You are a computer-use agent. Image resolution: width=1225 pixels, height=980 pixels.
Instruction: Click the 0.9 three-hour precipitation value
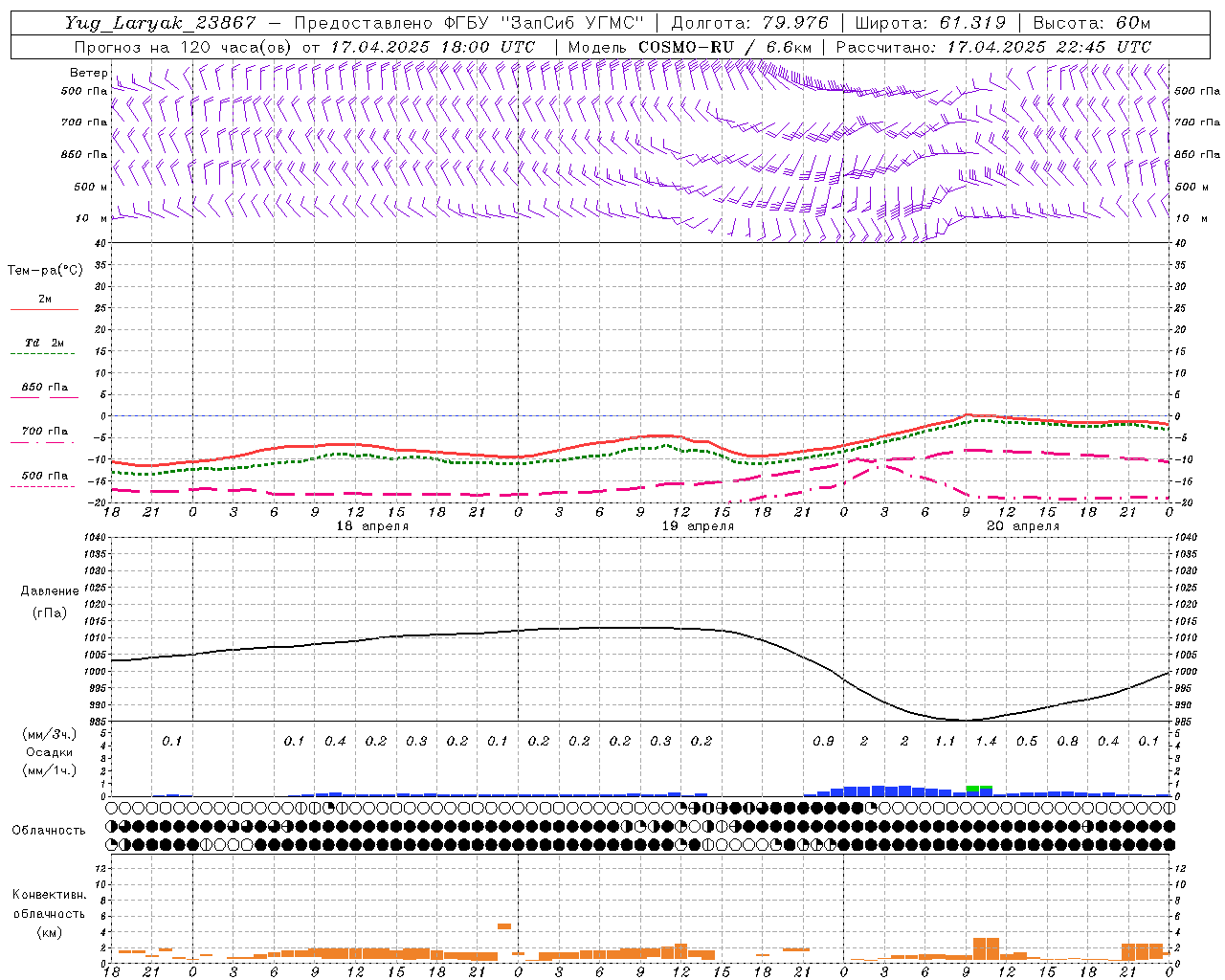point(823,742)
